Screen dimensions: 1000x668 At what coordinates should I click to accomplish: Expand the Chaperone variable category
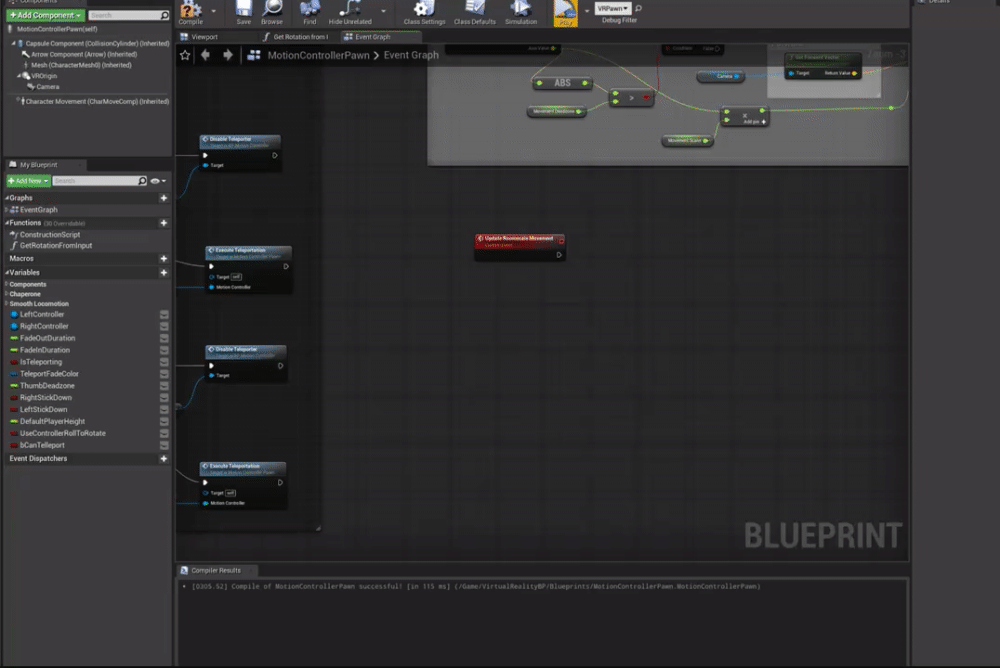coord(6,294)
